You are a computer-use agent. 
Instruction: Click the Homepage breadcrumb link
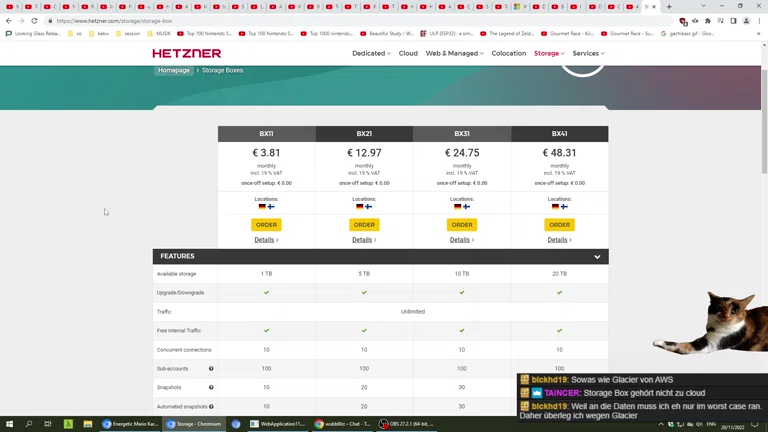tap(173, 71)
